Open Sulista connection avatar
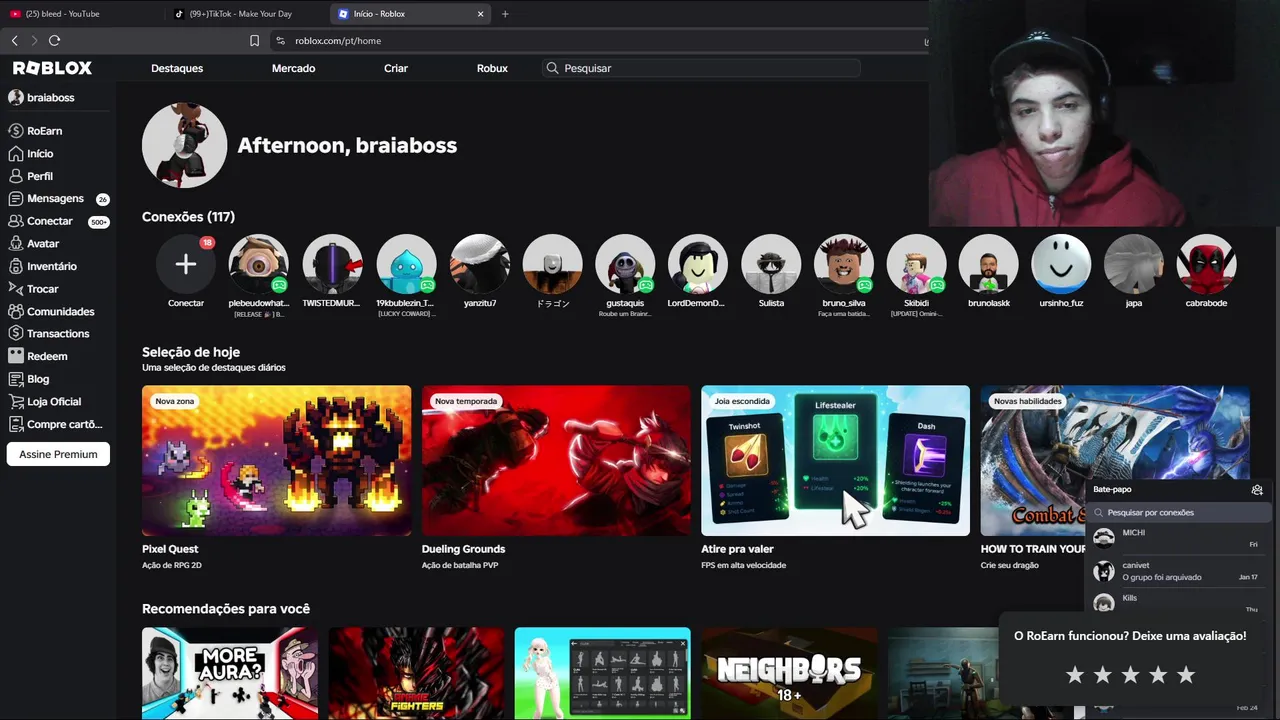1280x720 pixels. pyautogui.click(x=771, y=264)
